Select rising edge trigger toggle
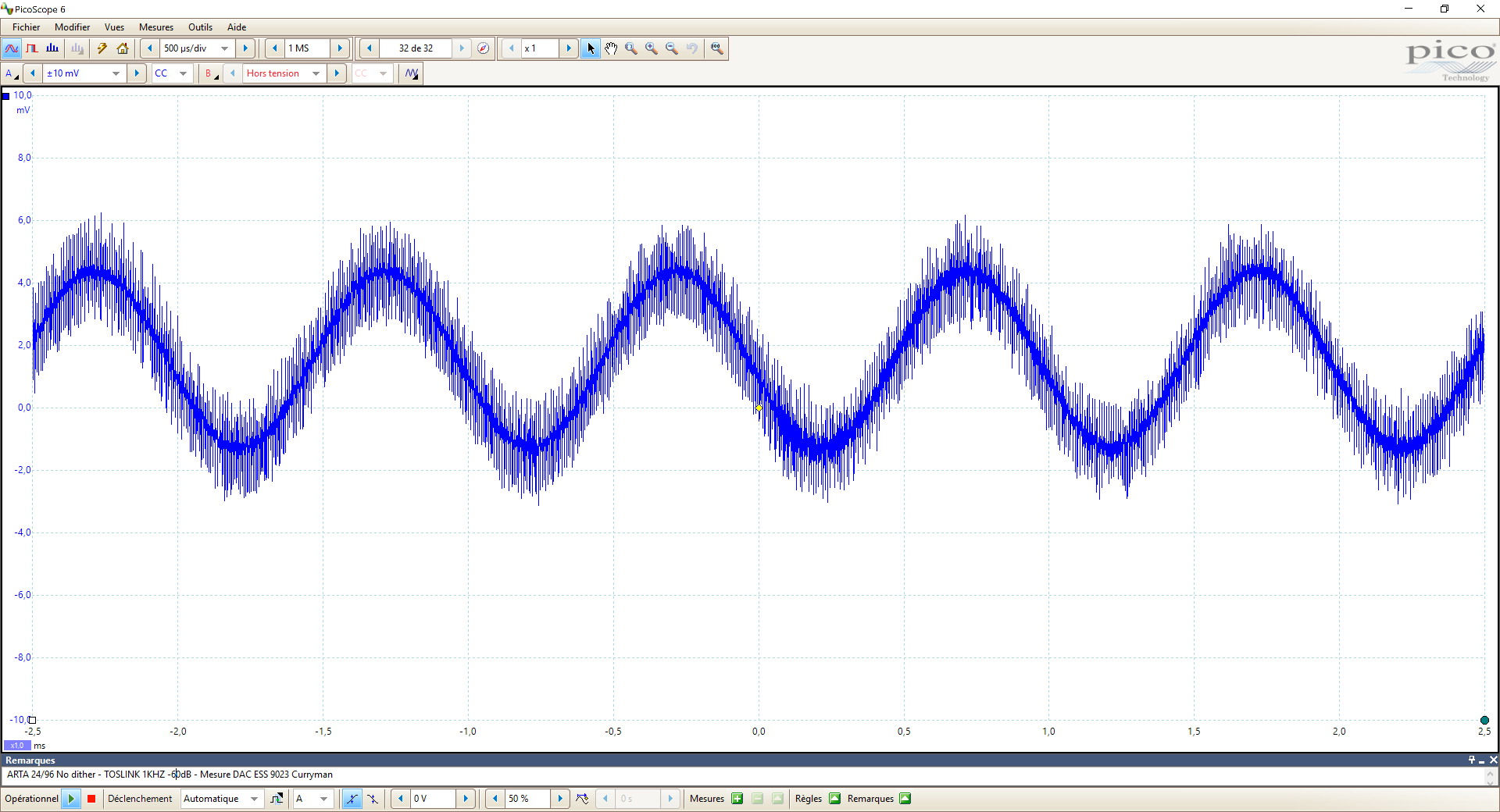This screenshot has height=812, width=1500. click(352, 799)
